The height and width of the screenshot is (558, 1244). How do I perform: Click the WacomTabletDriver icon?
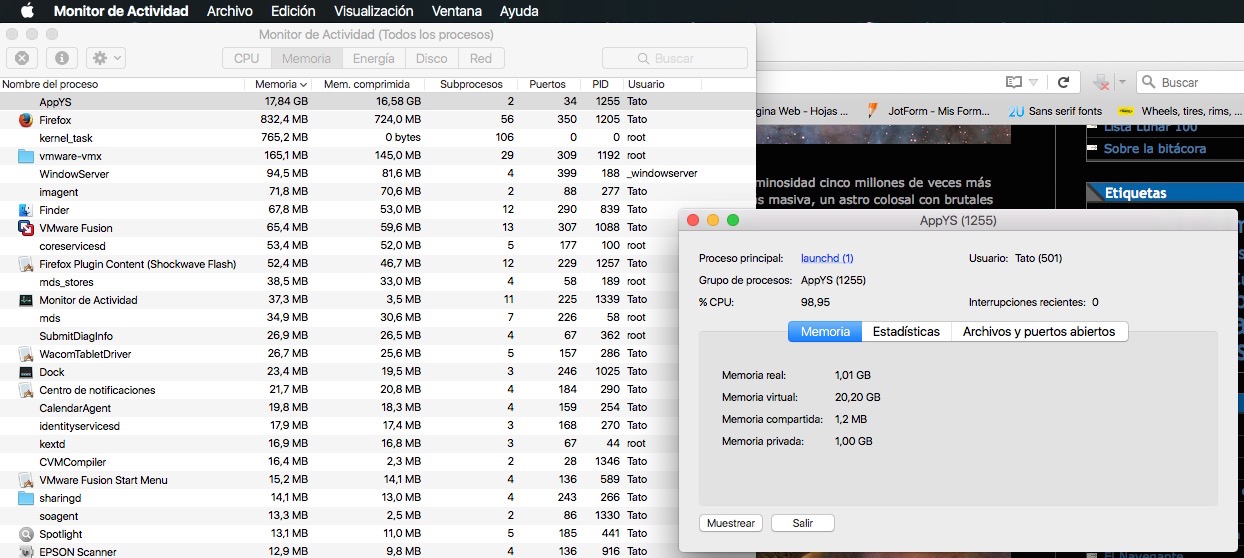tap(26, 354)
